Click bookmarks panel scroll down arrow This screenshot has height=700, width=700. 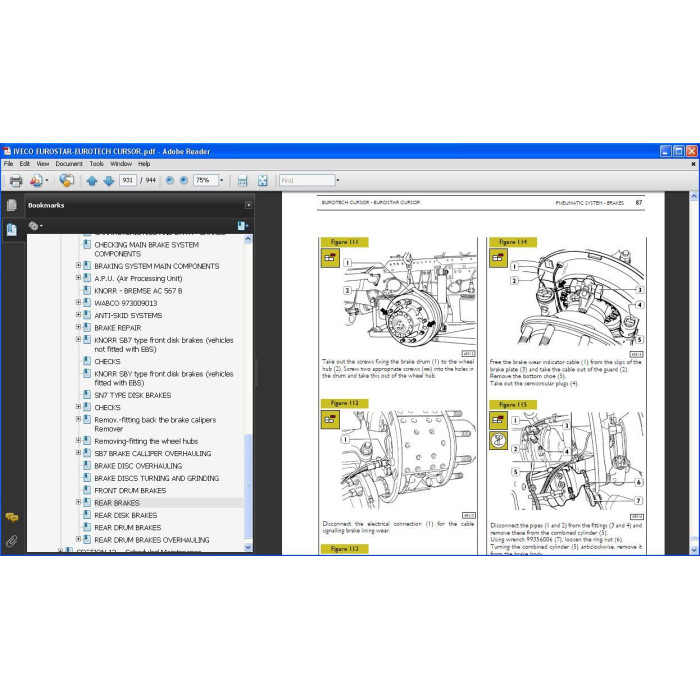pyautogui.click(x=248, y=547)
